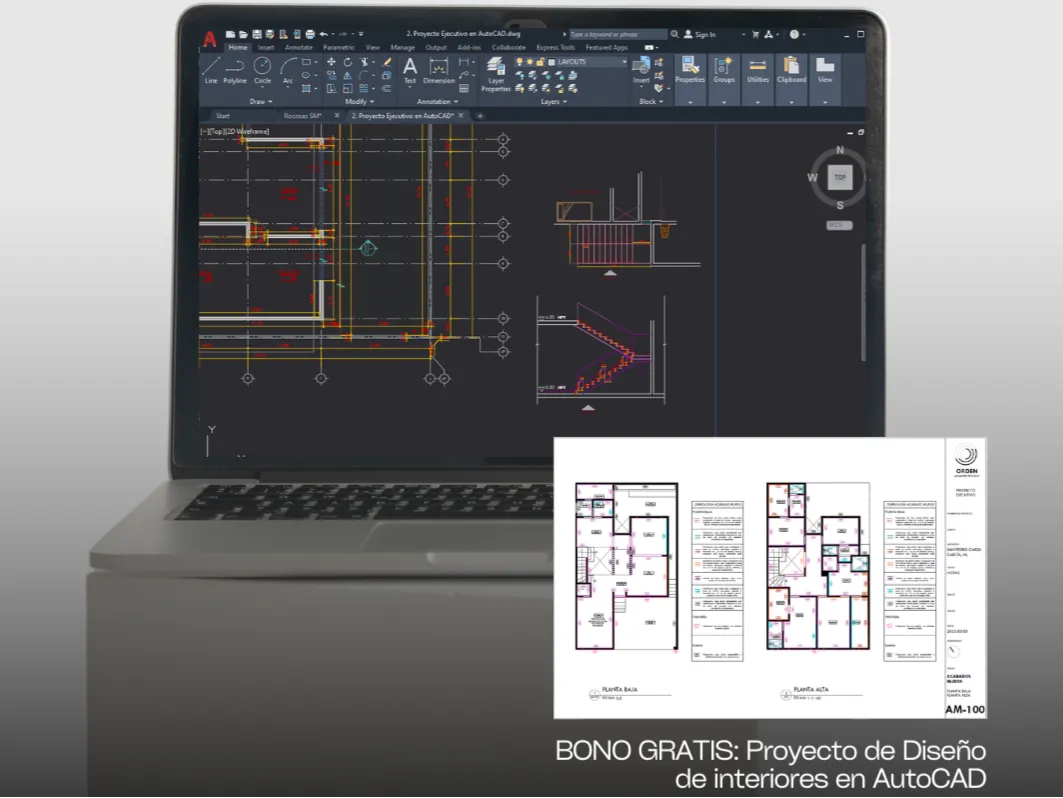
Task: Select the Dimension tool
Action: coord(439,71)
